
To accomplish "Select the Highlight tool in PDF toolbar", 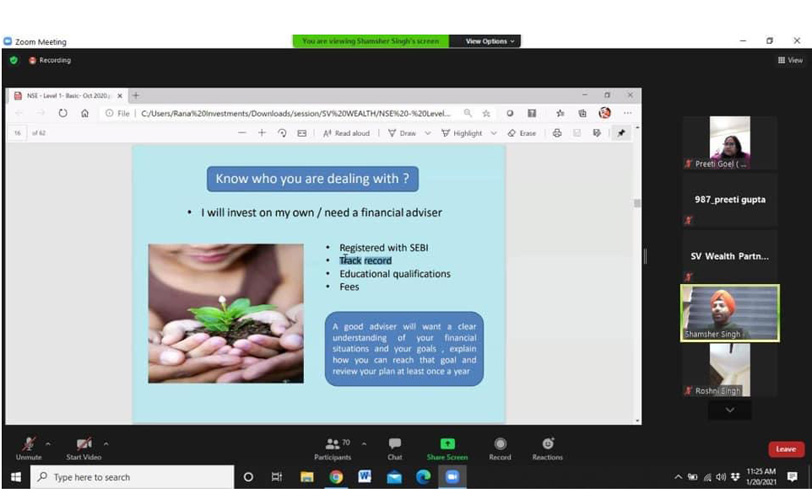I will coord(461,133).
